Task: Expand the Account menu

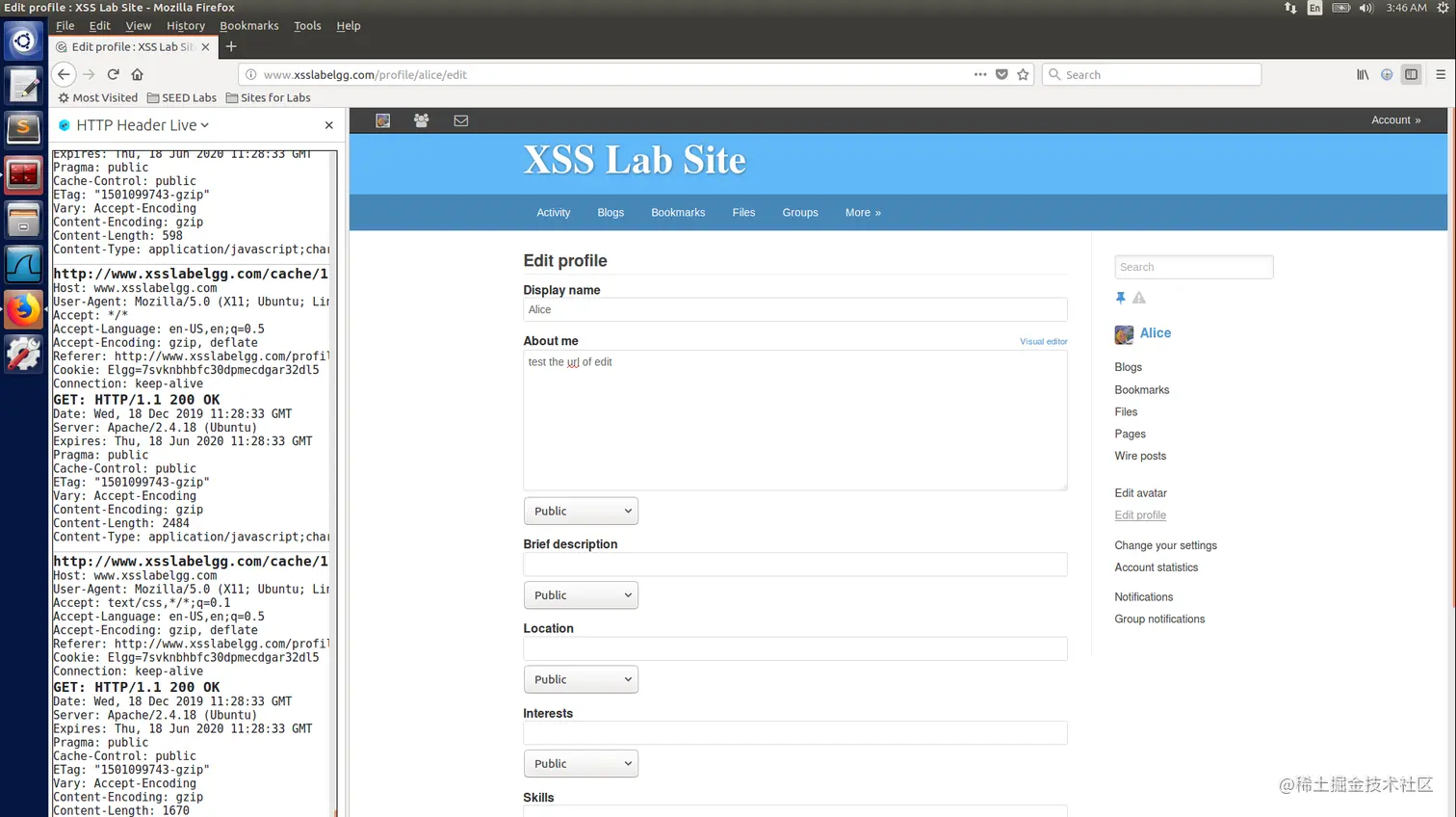Action: 1395,120
